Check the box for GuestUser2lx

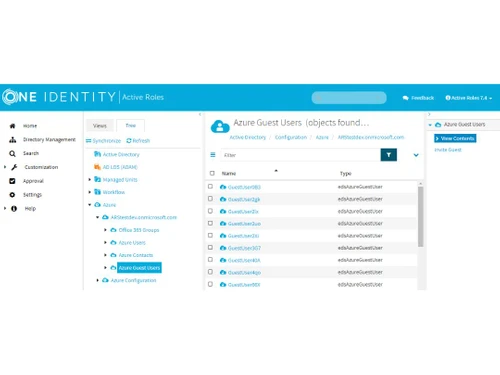[210, 211]
